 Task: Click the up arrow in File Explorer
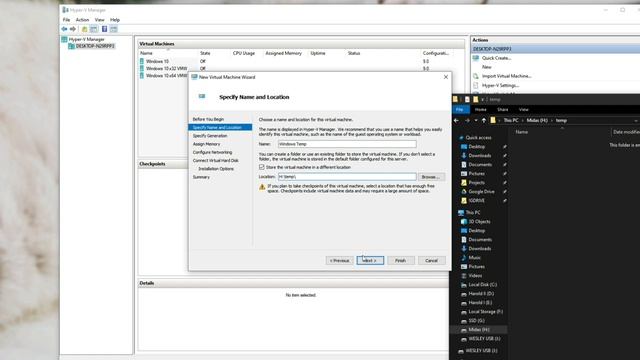[484, 120]
